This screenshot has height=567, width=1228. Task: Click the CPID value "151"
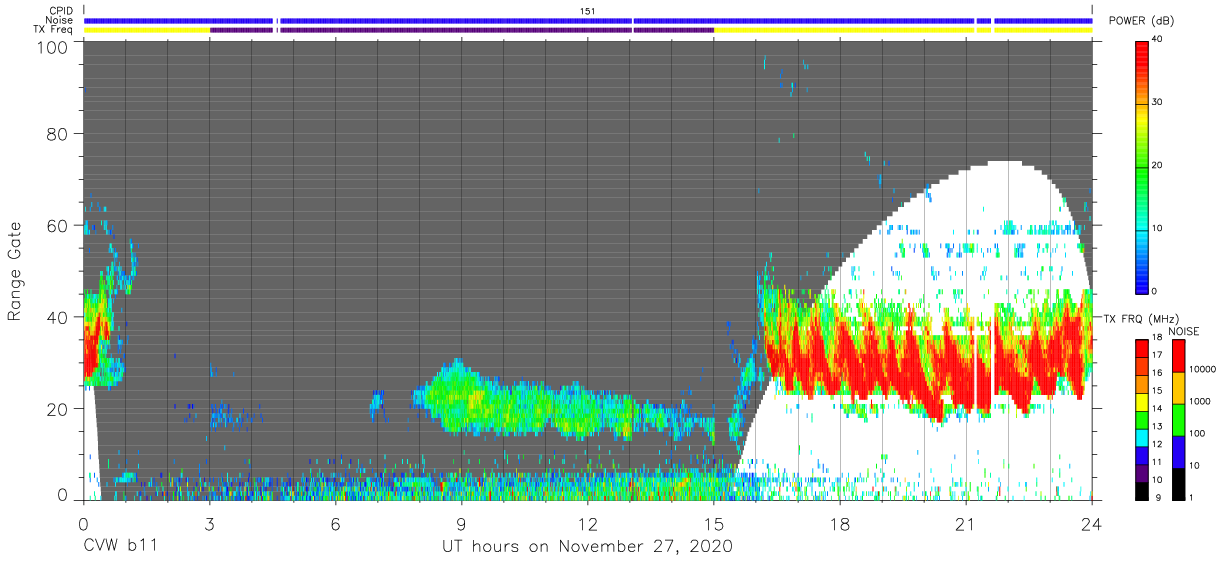[x=588, y=10]
